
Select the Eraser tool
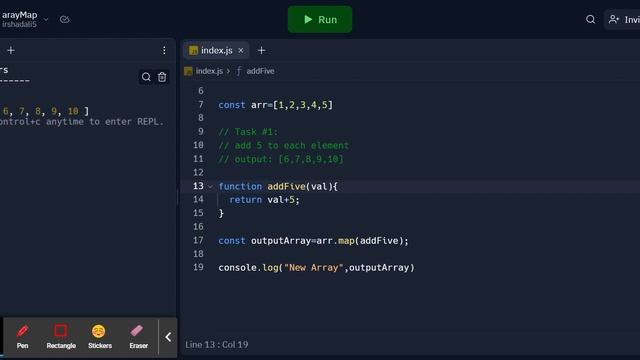138,337
